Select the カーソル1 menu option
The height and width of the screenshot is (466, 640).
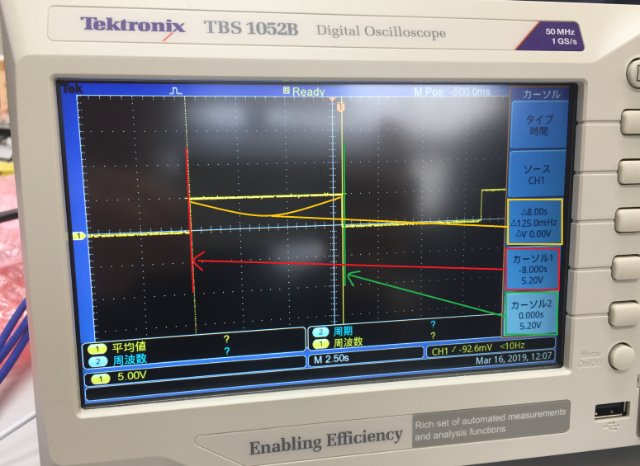pyautogui.click(x=532, y=269)
